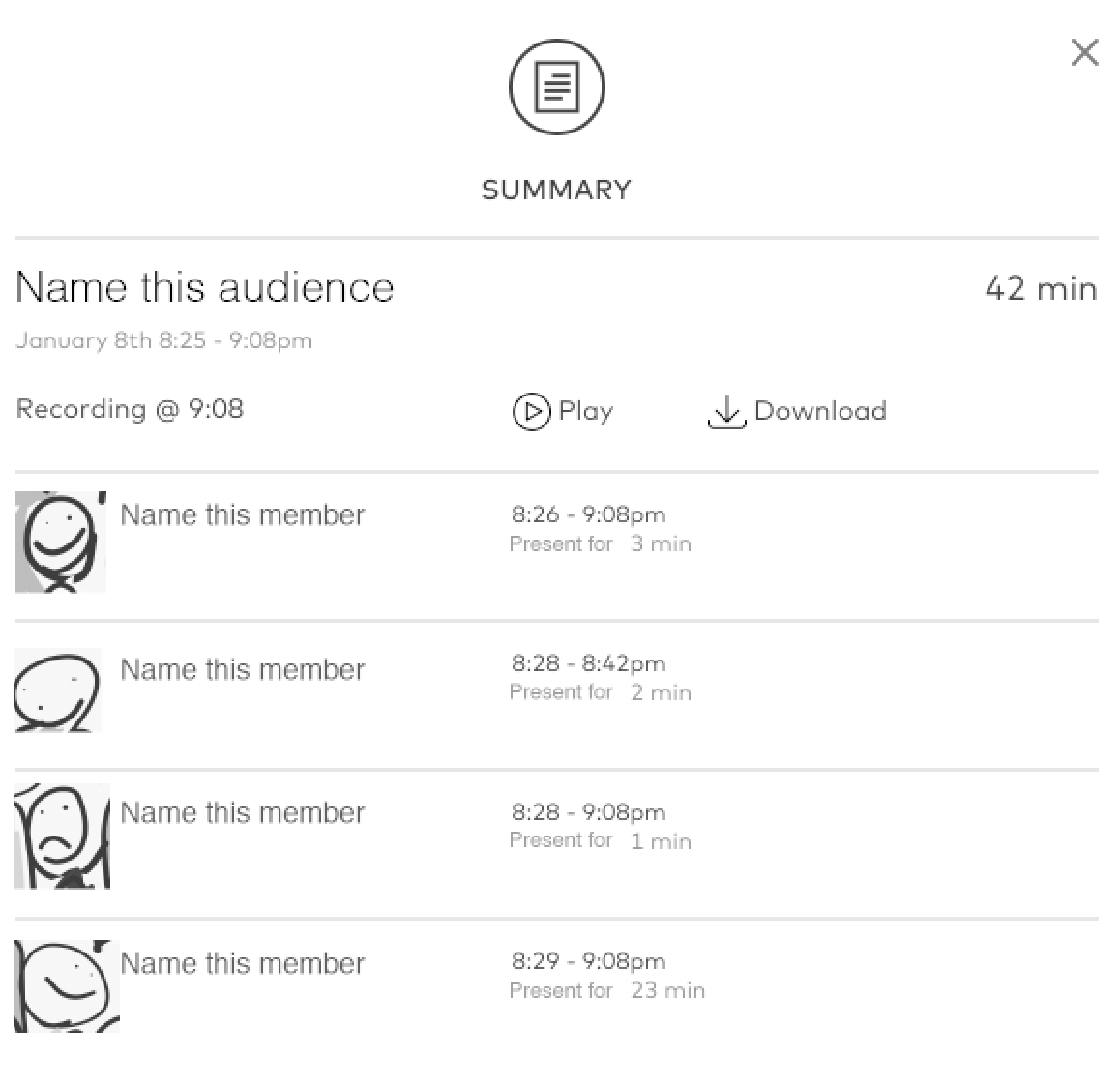This screenshot has height=1085, width=1120.
Task: Open avatar of member who arrived 8:26
Action: click(x=60, y=542)
